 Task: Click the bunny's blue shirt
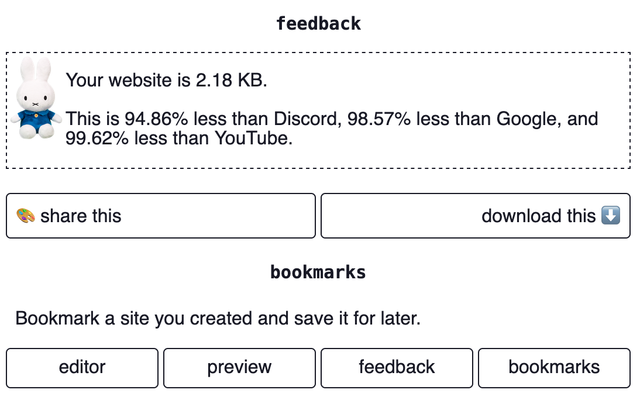(x=36, y=120)
